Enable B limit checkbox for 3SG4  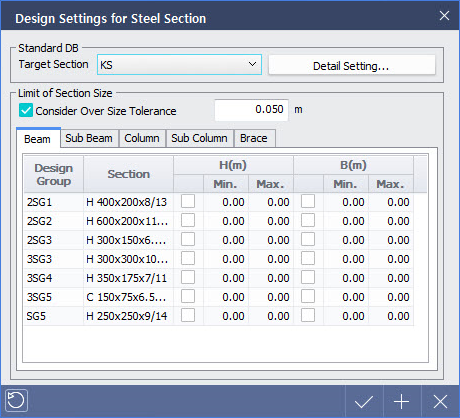pyautogui.click(x=308, y=277)
